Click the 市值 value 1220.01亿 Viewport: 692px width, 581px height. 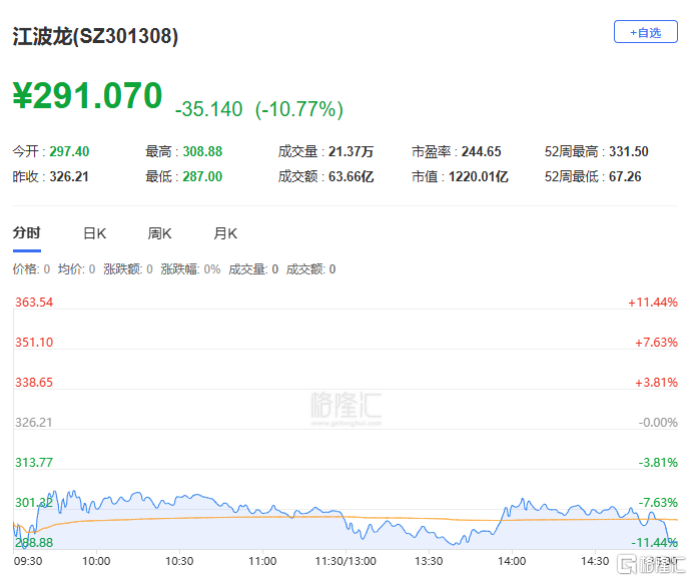point(478,177)
